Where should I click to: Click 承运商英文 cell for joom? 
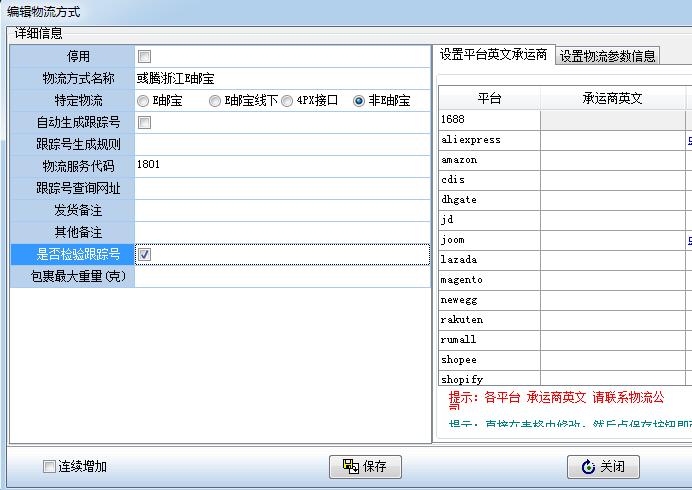point(613,240)
